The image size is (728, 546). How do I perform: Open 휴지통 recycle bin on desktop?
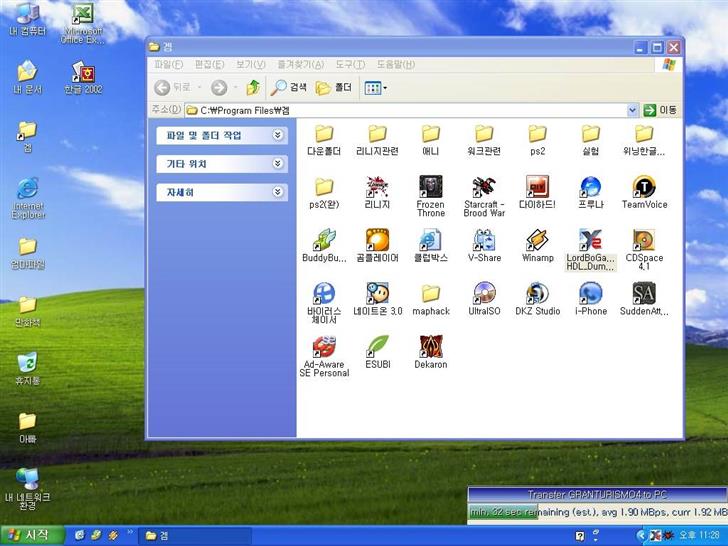pos(28,369)
